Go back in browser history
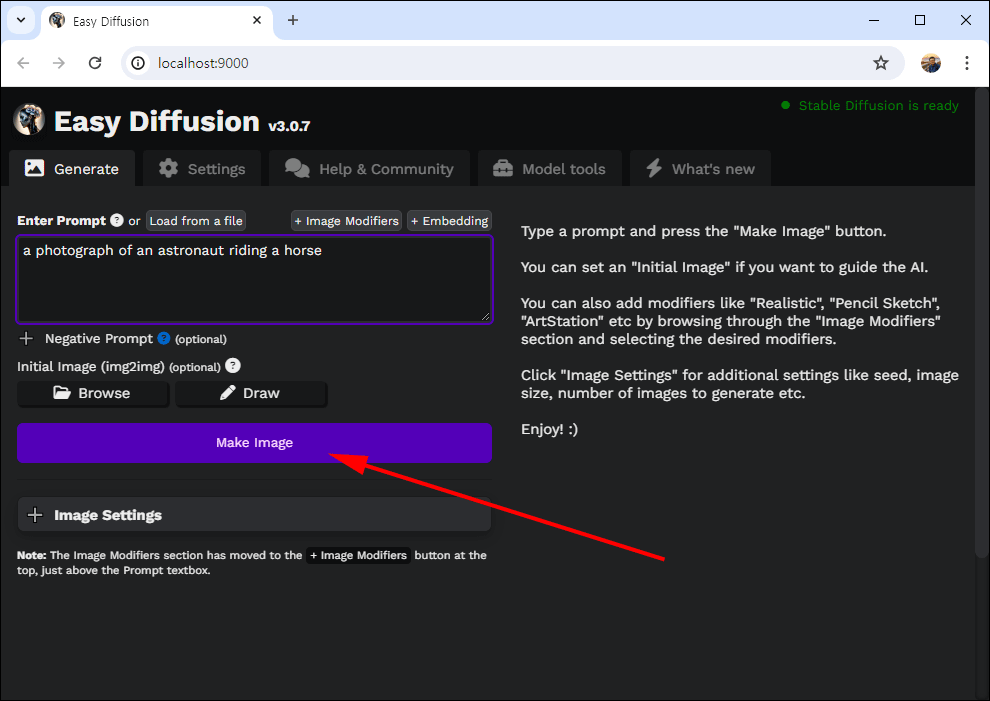This screenshot has width=990, height=701. coord(23,63)
